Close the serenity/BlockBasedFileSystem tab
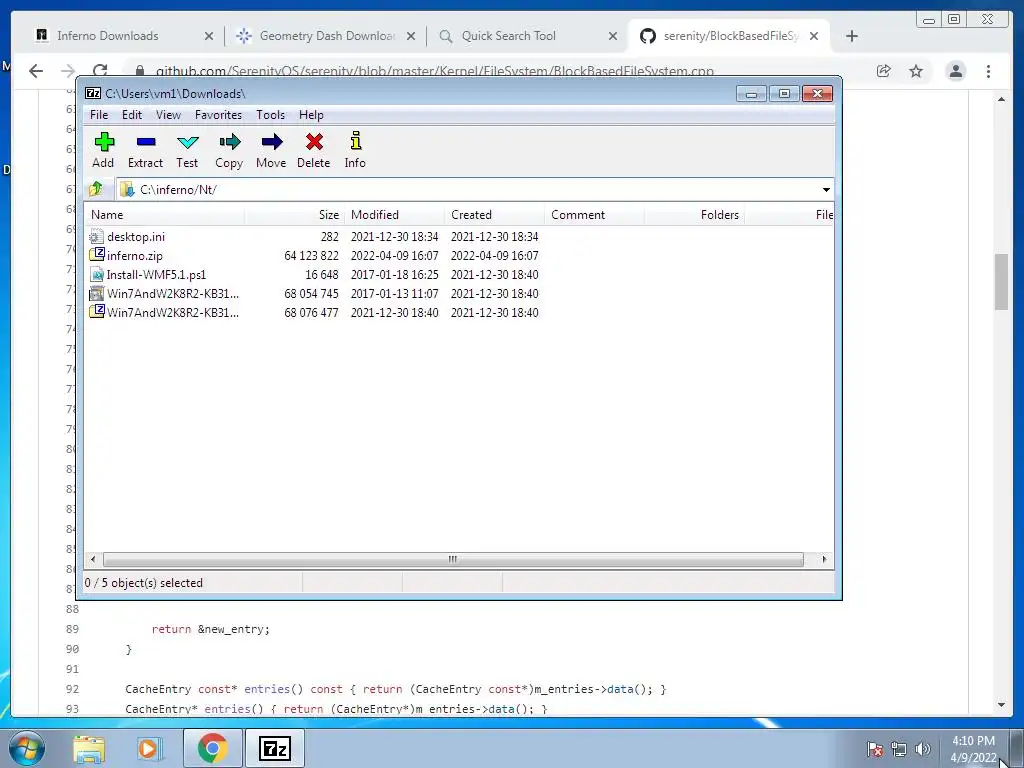 [814, 37]
